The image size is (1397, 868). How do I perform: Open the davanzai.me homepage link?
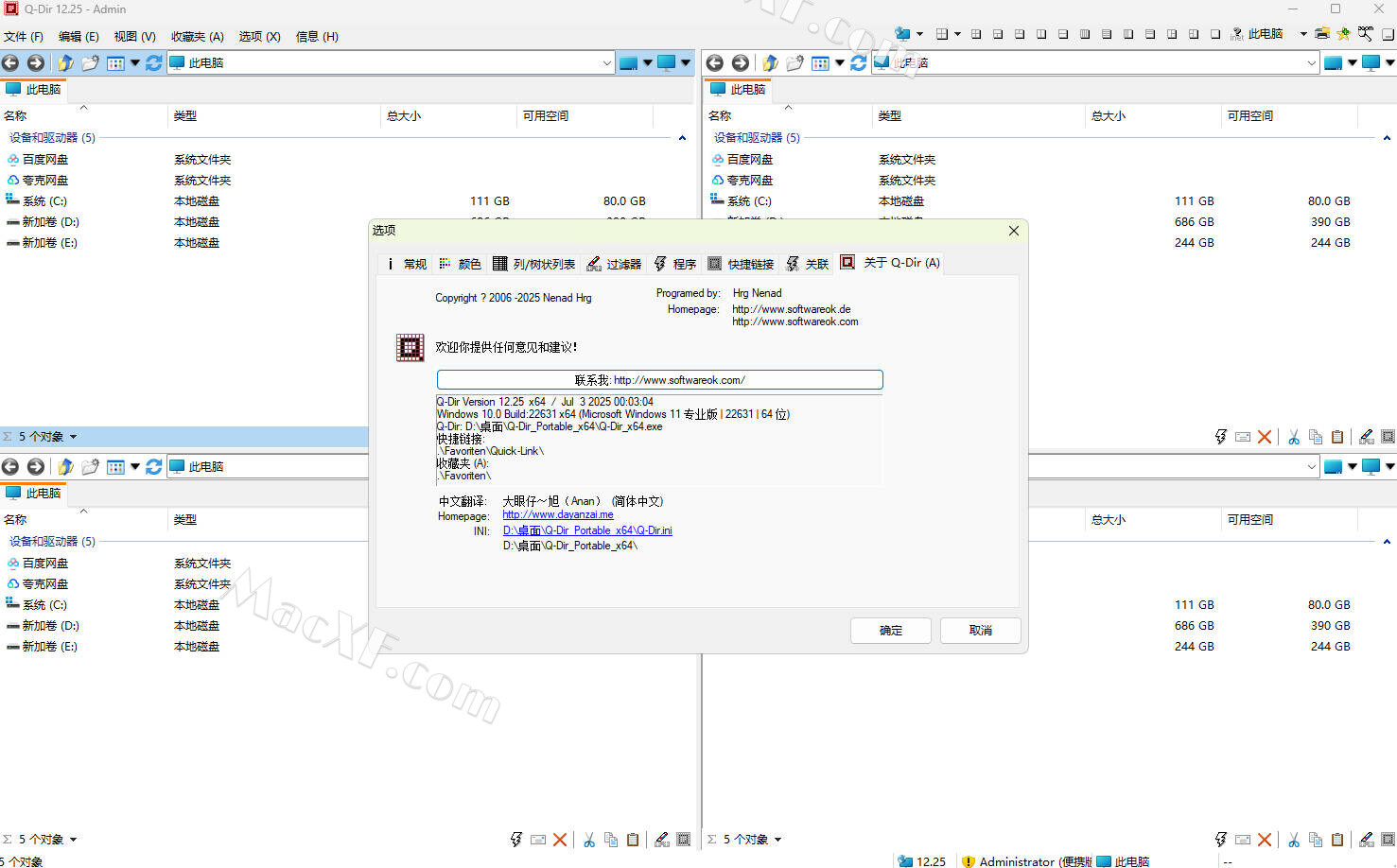coord(558,515)
